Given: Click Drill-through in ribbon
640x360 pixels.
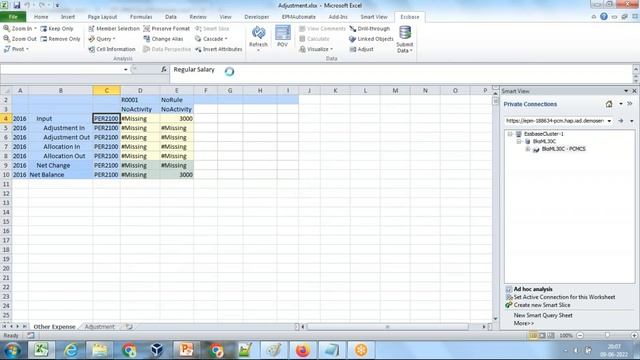Looking at the screenshot, I should click(x=370, y=29).
